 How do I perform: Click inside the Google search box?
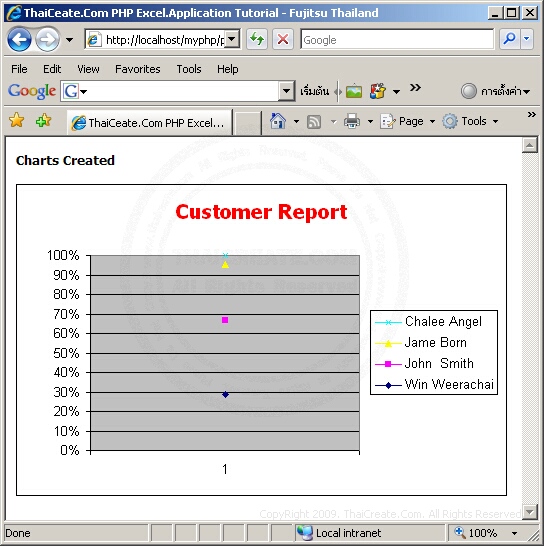[397, 39]
